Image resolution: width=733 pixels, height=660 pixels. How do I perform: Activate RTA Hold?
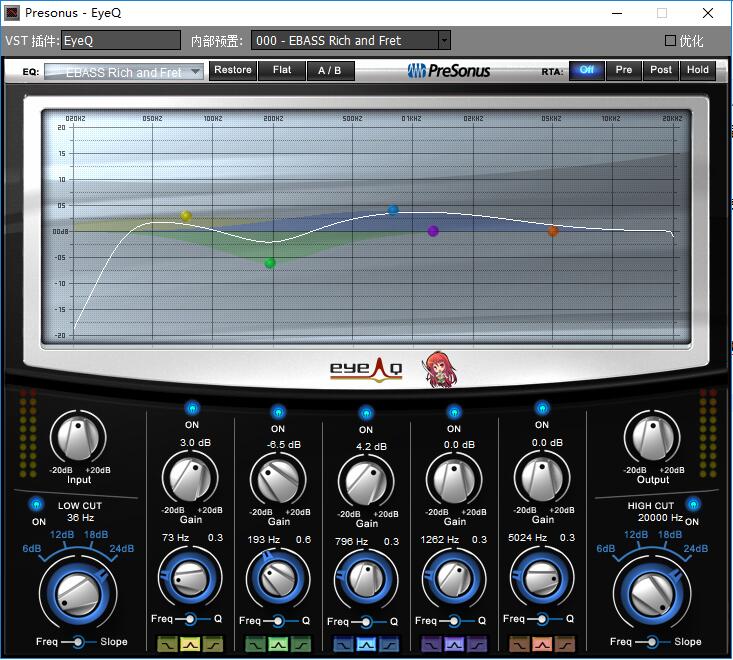click(x=697, y=71)
